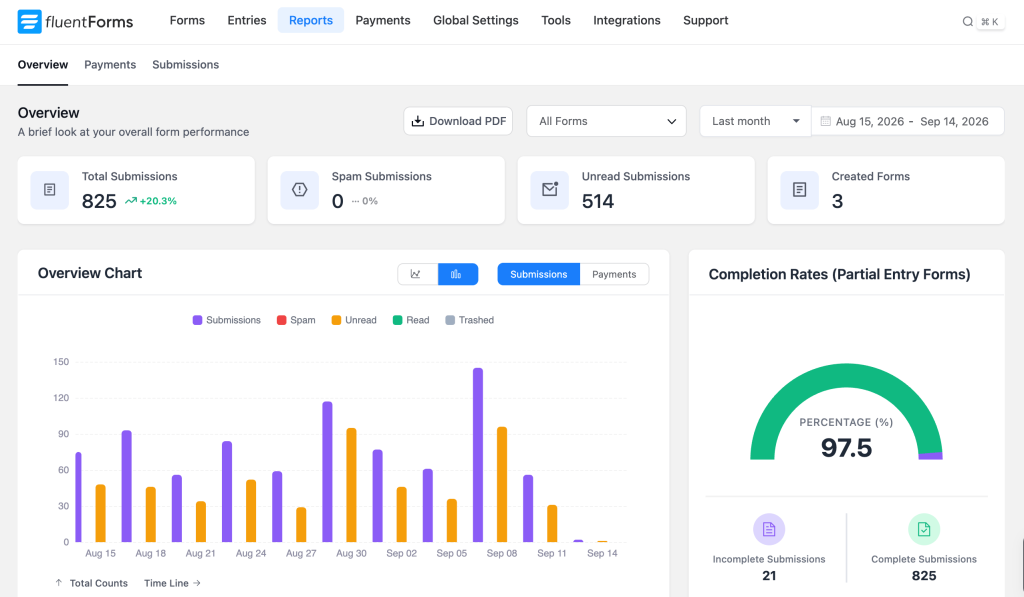Toggle the Unread legend series
Image resolution: width=1024 pixels, height=597 pixels.
pyautogui.click(x=354, y=320)
